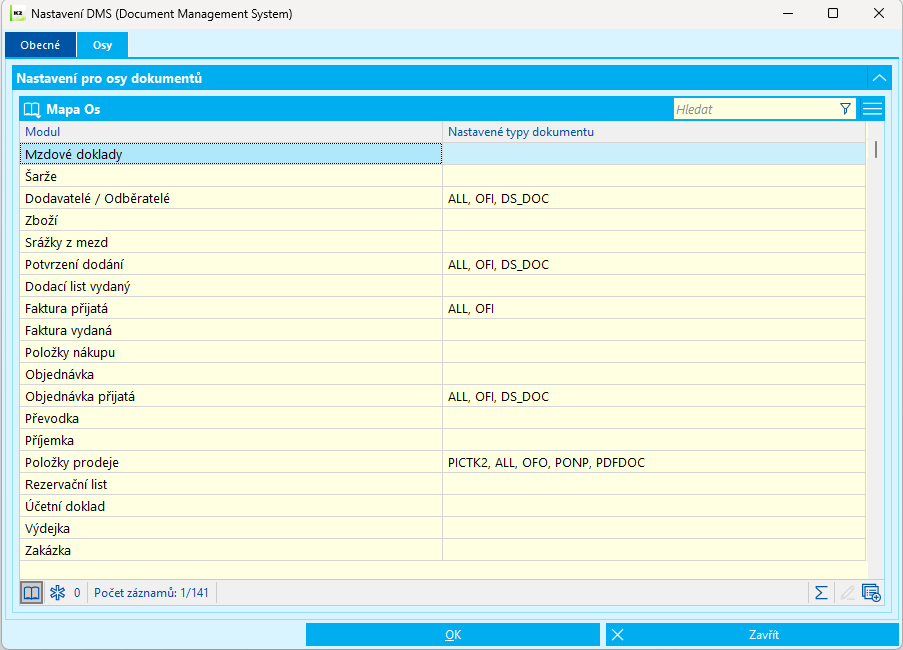Click the sum sigma icon
903x650 pixels.
coord(821,592)
